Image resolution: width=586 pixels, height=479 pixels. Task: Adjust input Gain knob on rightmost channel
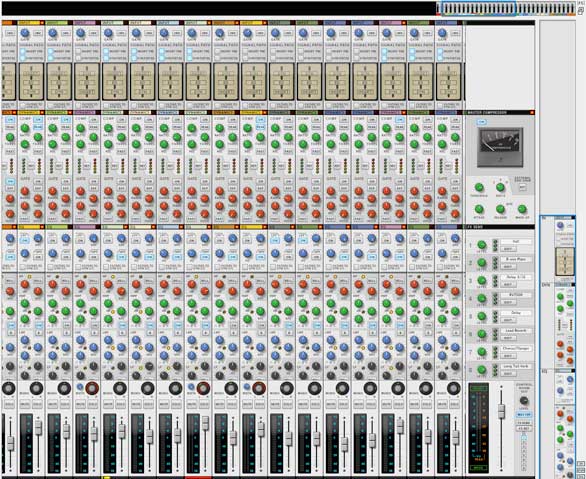(x=442, y=33)
